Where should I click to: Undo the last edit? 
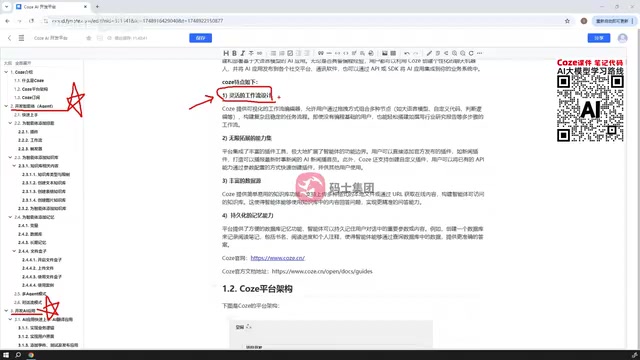(x=407, y=53)
